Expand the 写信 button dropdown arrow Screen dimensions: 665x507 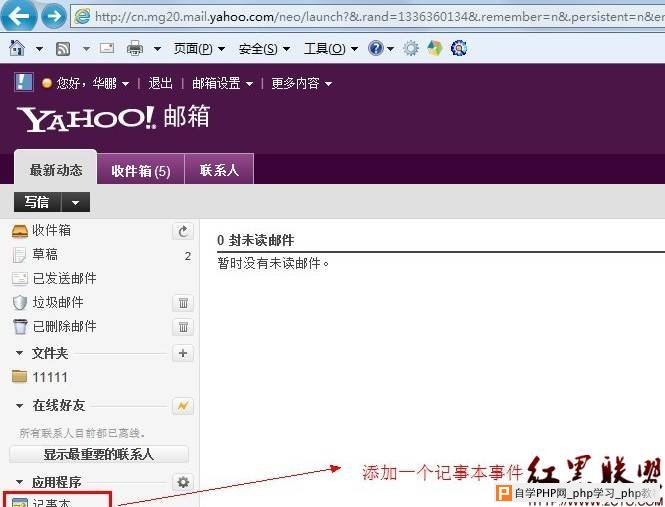75,202
